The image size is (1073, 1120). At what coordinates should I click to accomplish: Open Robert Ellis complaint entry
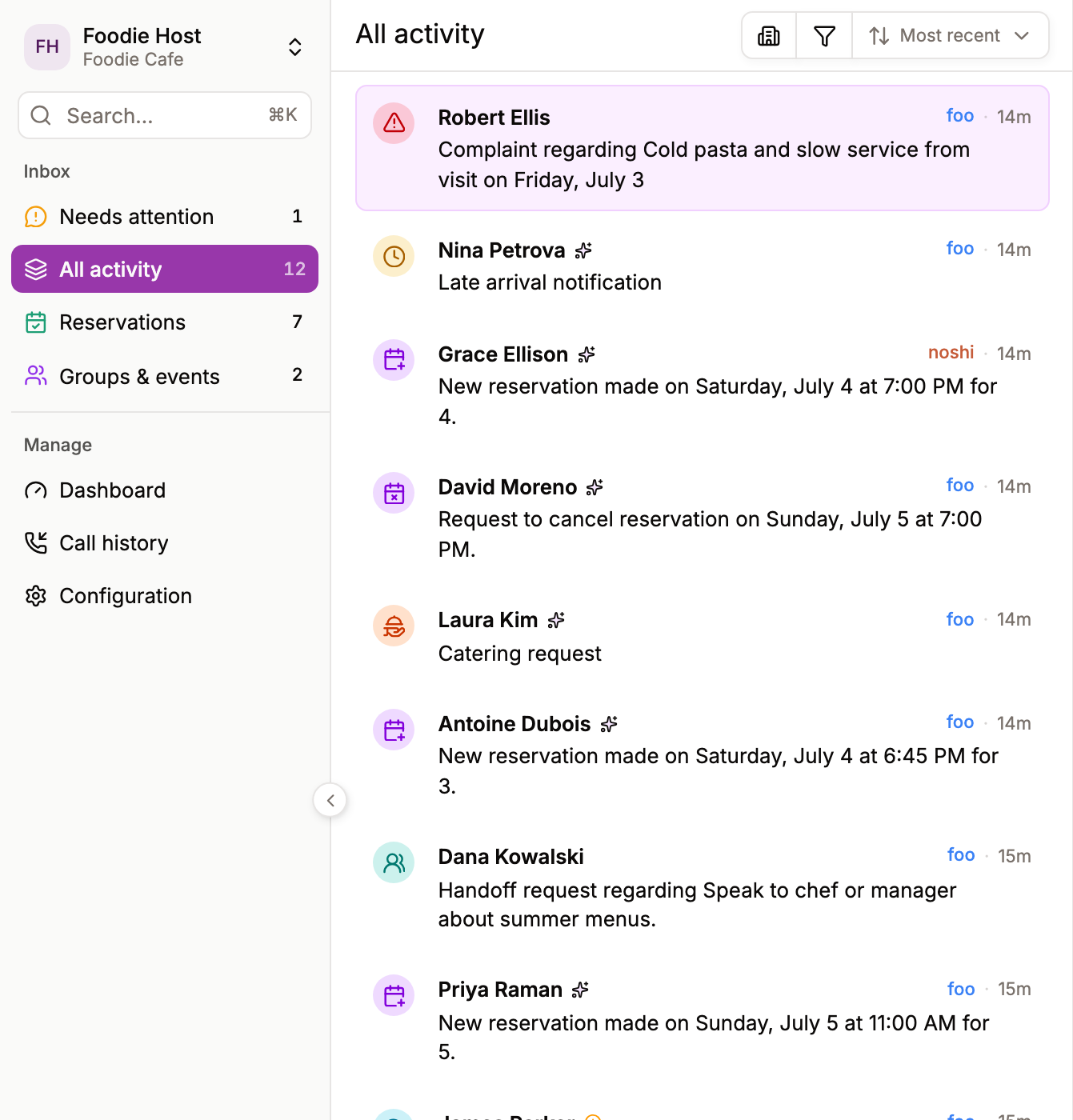703,148
